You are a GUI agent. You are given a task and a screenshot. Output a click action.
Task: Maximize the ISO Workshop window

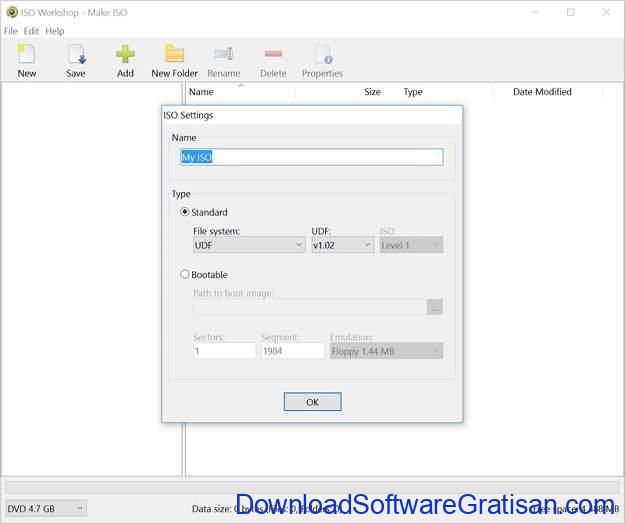570,12
